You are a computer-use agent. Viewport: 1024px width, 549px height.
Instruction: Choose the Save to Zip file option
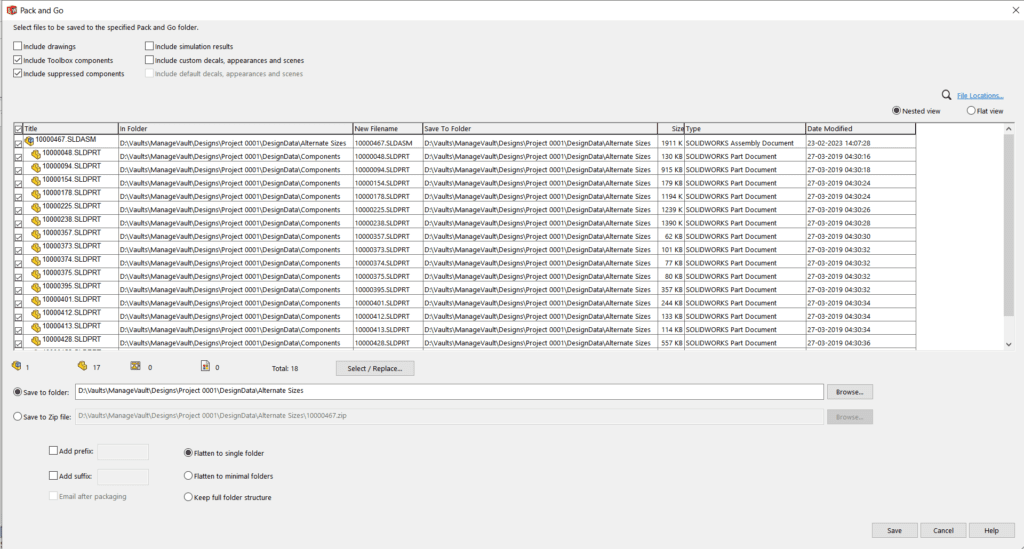pyautogui.click(x=17, y=416)
